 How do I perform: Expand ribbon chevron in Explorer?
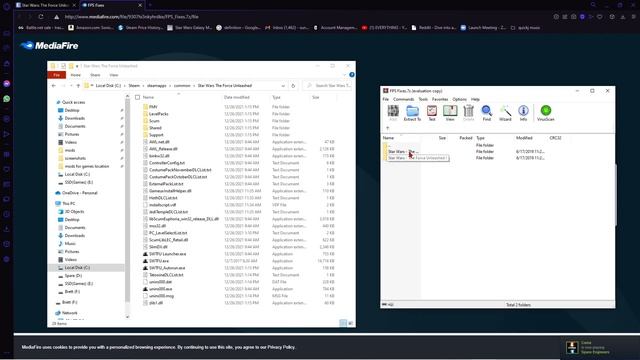pos(345,75)
